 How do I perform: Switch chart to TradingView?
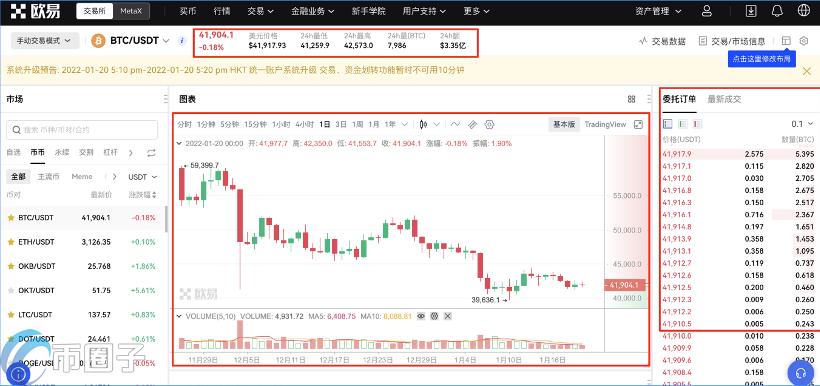pyautogui.click(x=605, y=124)
